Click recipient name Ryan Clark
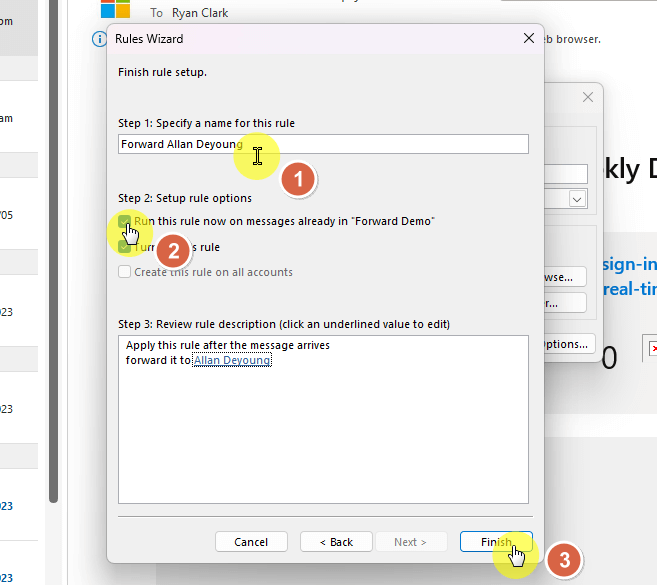Viewport: 657px width, 585px height. (200, 13)
